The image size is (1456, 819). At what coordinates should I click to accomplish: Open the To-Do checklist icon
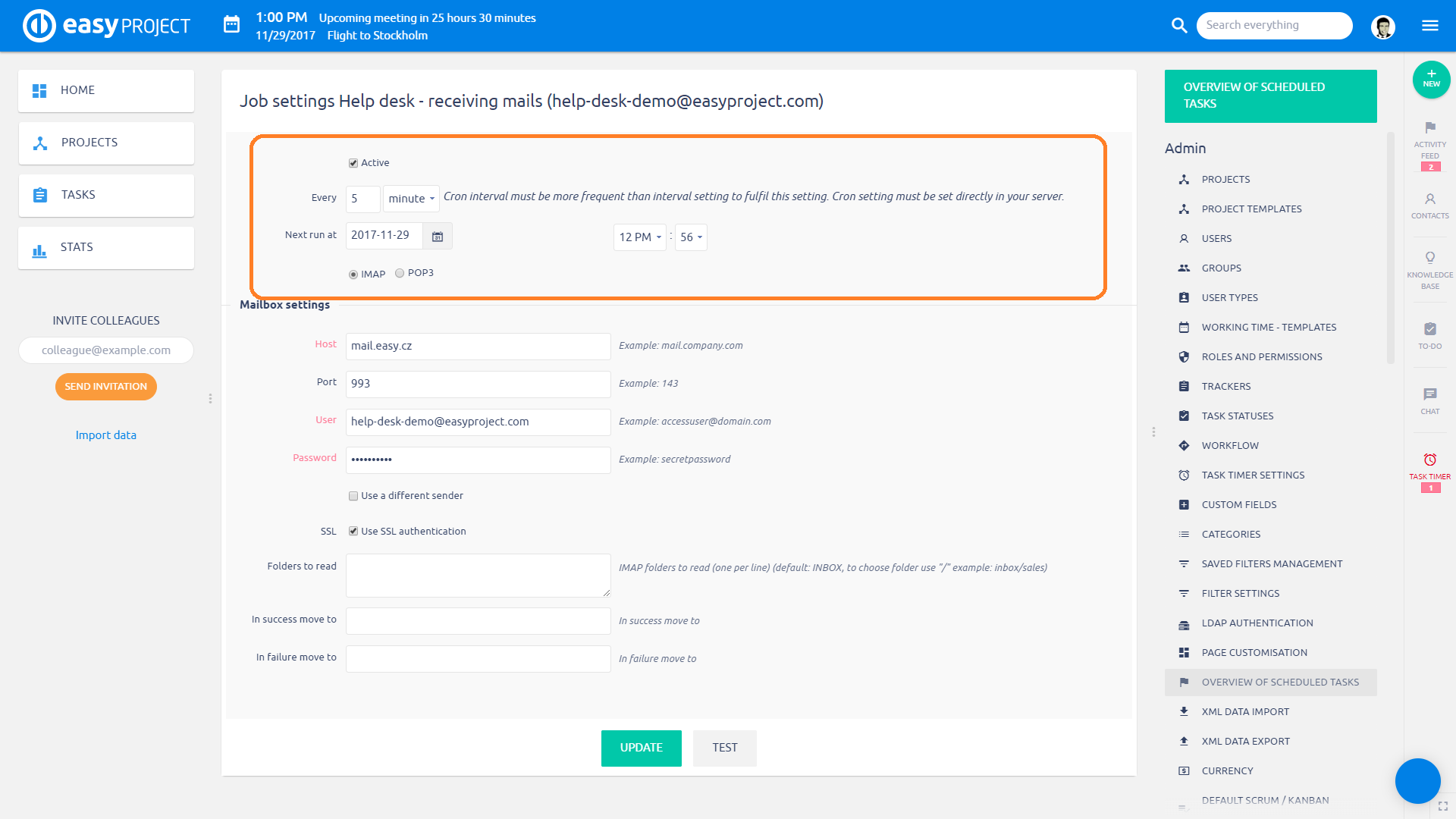pyautogui.click(x=1430, y=328)
